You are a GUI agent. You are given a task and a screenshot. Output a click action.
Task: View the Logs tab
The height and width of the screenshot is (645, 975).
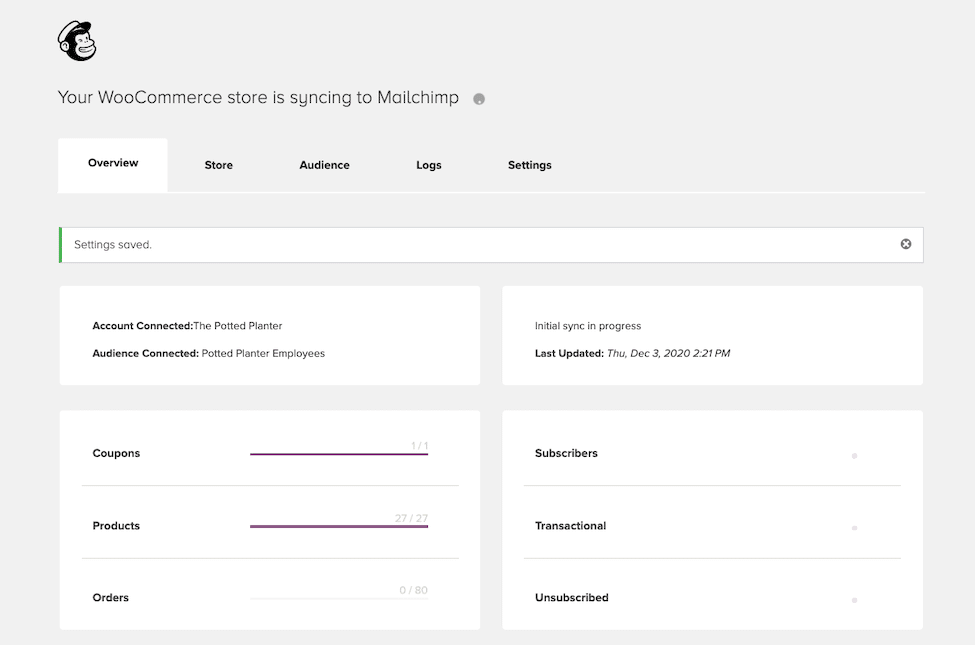[428, 165]
